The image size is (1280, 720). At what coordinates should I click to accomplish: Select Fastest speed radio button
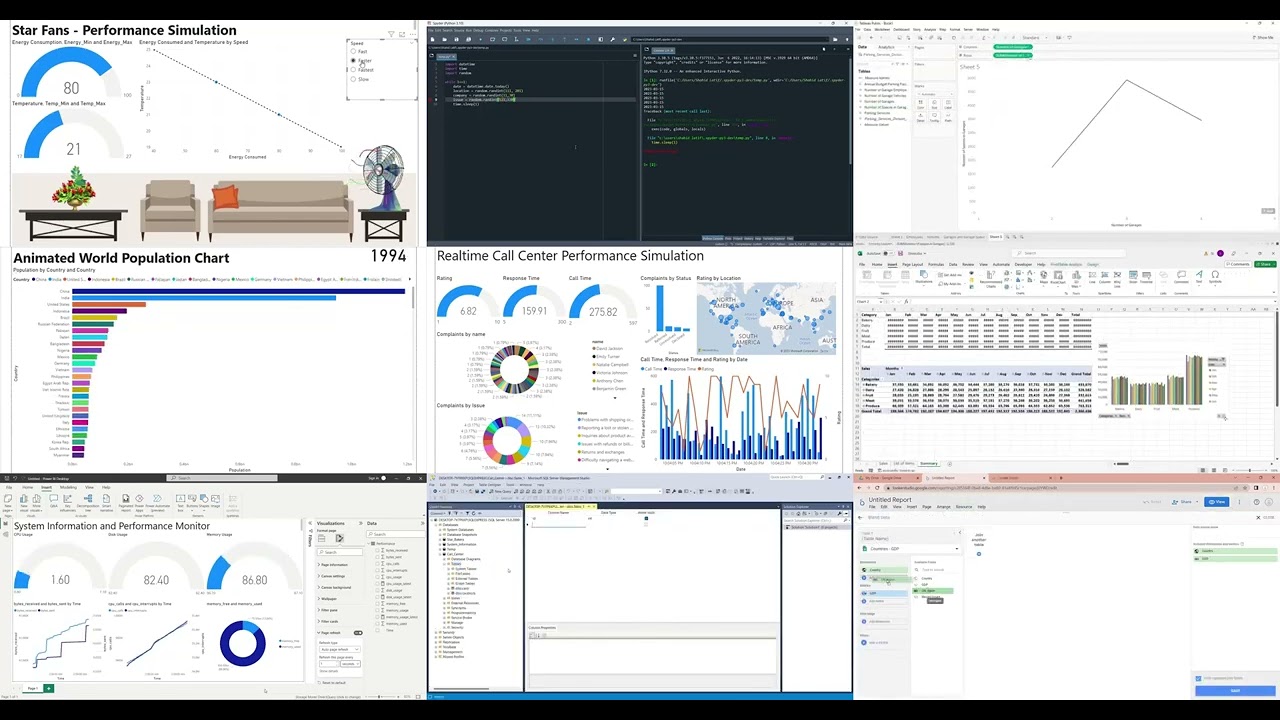353,70
